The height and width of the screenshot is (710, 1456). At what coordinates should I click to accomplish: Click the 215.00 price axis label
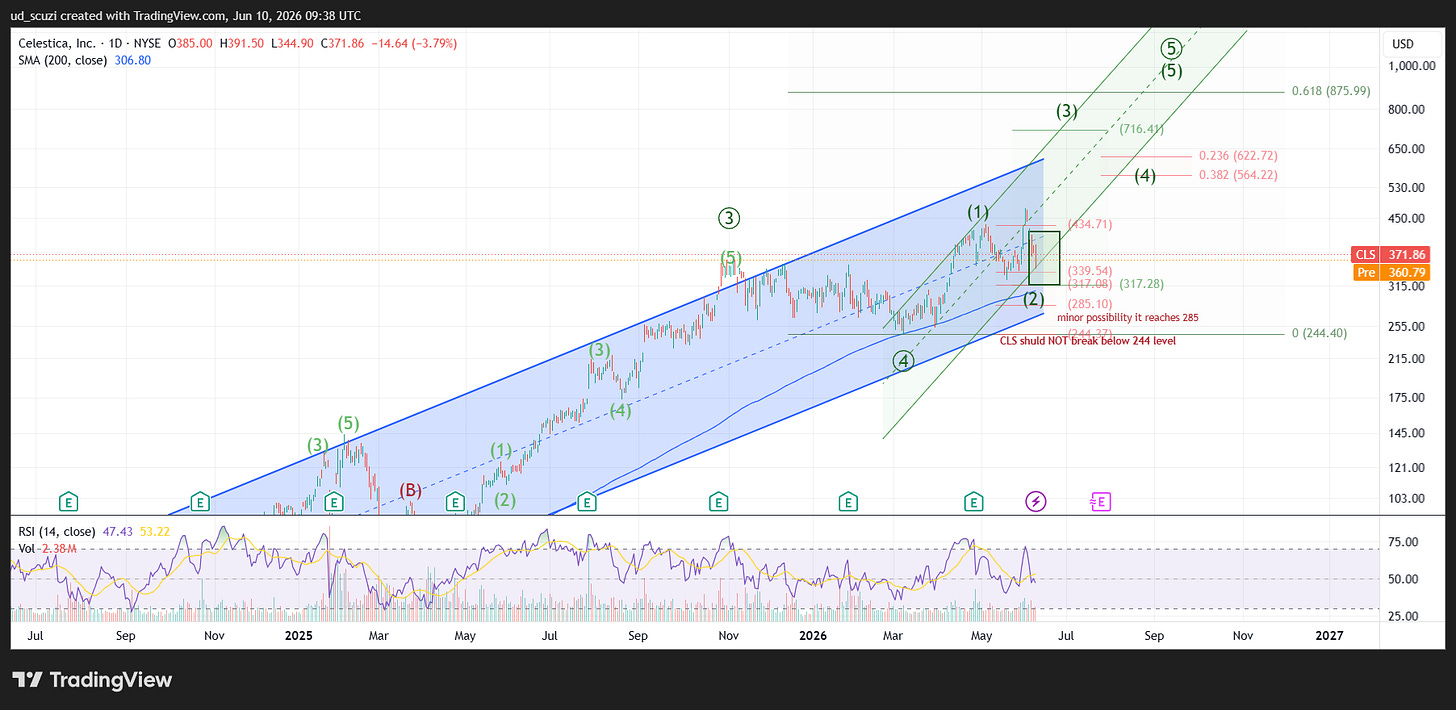(1408, 358)
